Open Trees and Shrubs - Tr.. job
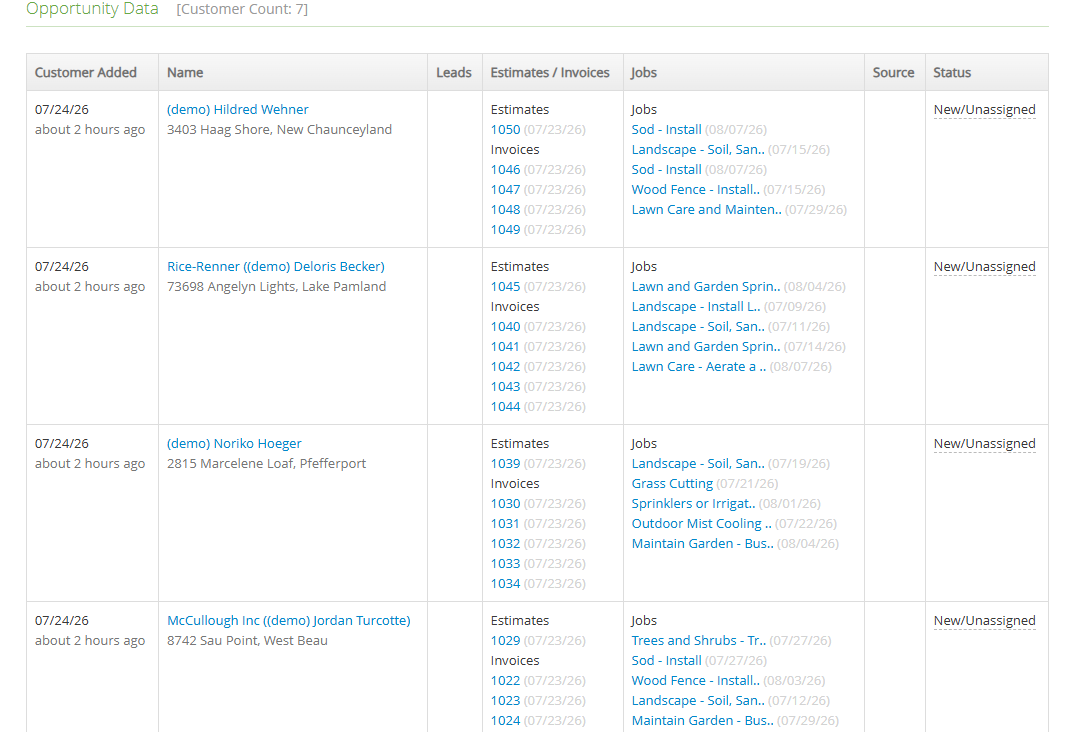This screenshot has height=732, width=1075. [699, 640]
